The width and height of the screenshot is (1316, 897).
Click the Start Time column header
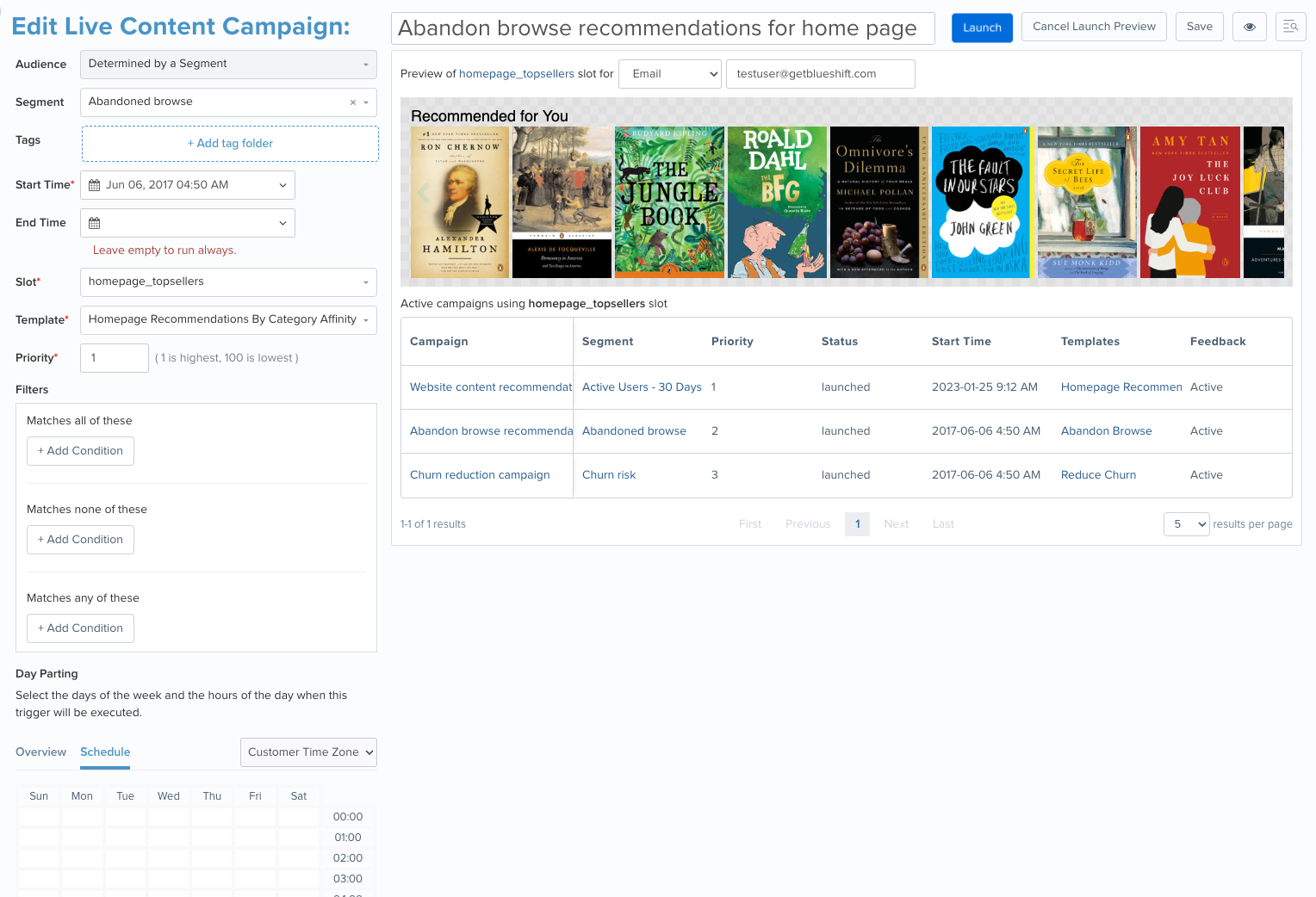(x=961, y=342)
